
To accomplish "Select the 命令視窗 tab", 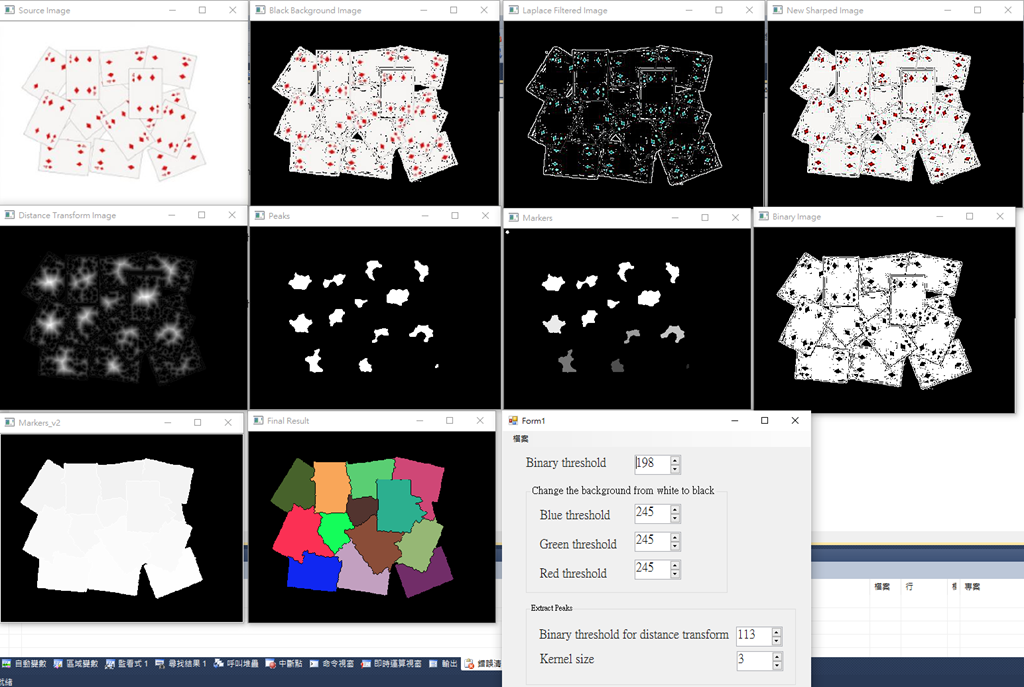I will [x=332, y=663].
